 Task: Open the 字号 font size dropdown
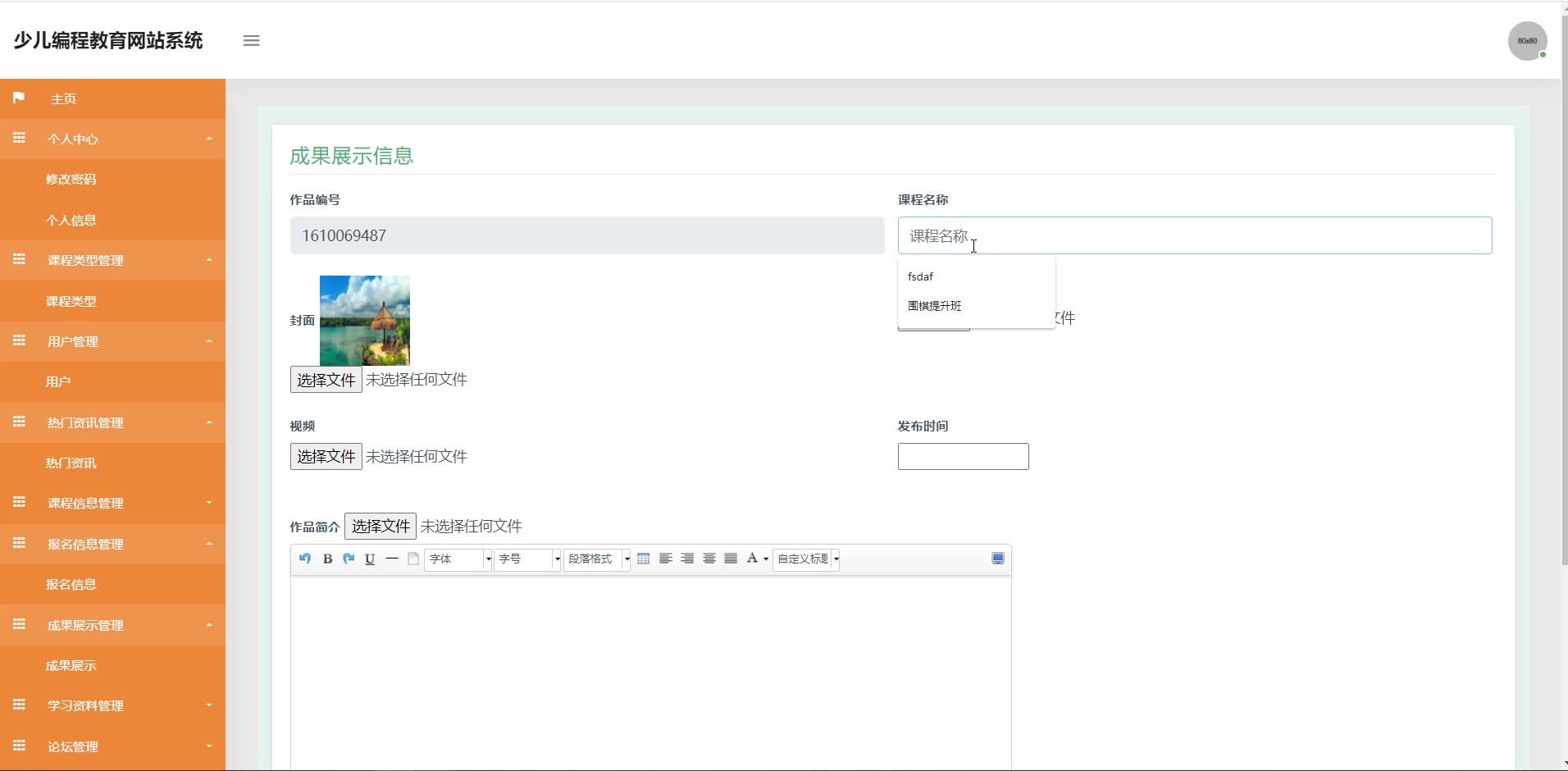point(527,559)
